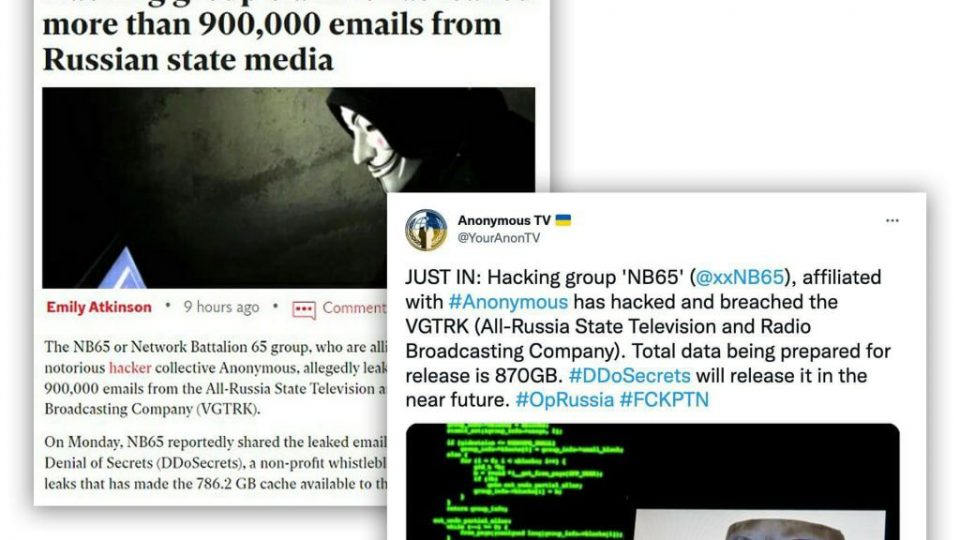This screenshot has width=960, height=540.
Task: Click the '9 hours ago' timestamp
Action: (222, 307)
